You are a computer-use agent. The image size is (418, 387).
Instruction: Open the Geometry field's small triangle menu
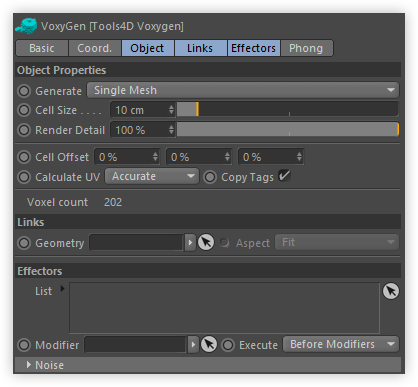190,242
